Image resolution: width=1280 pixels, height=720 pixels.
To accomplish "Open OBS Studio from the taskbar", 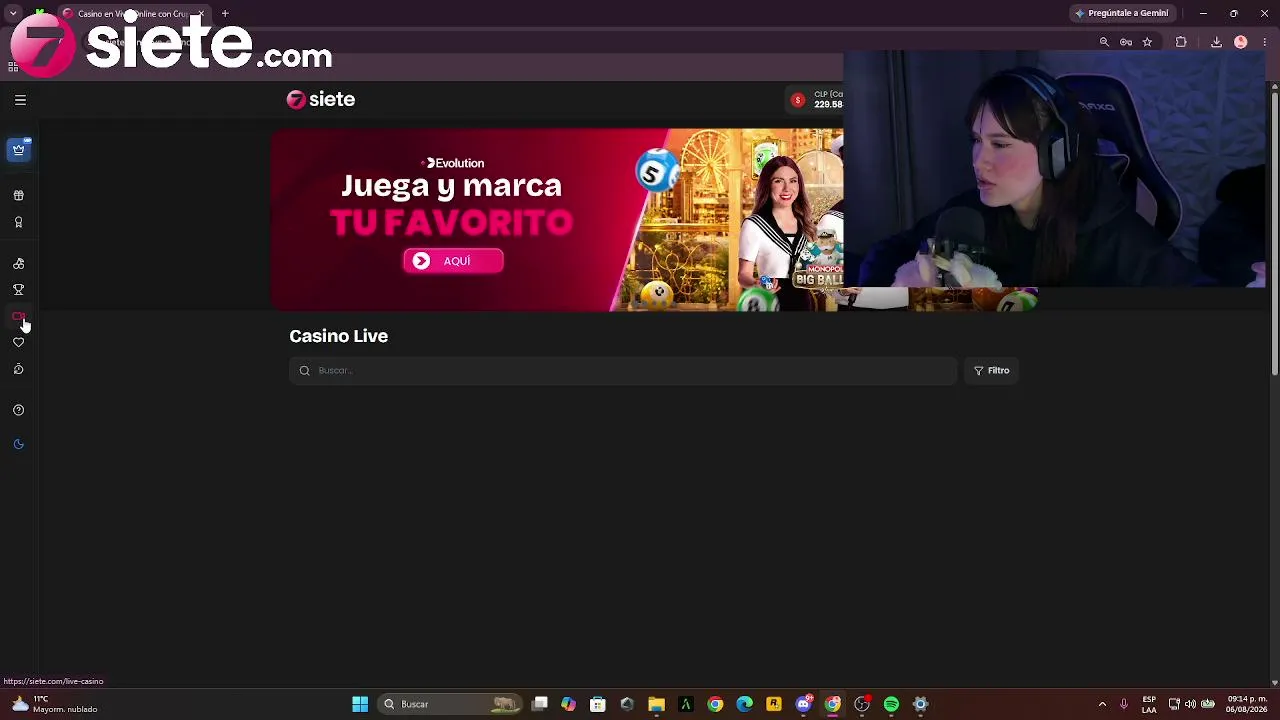I will (862, 704).
